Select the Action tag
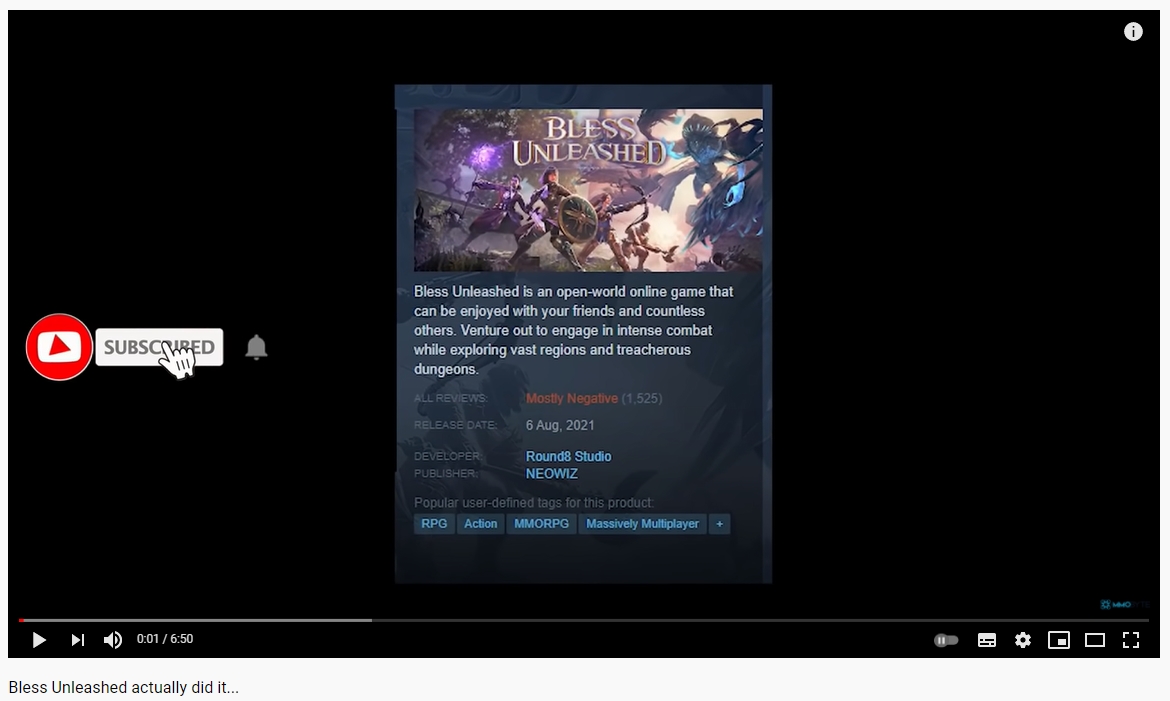The width and height of the screenshot is (1170, 701). pyautogui.click(x=481, y=524)
